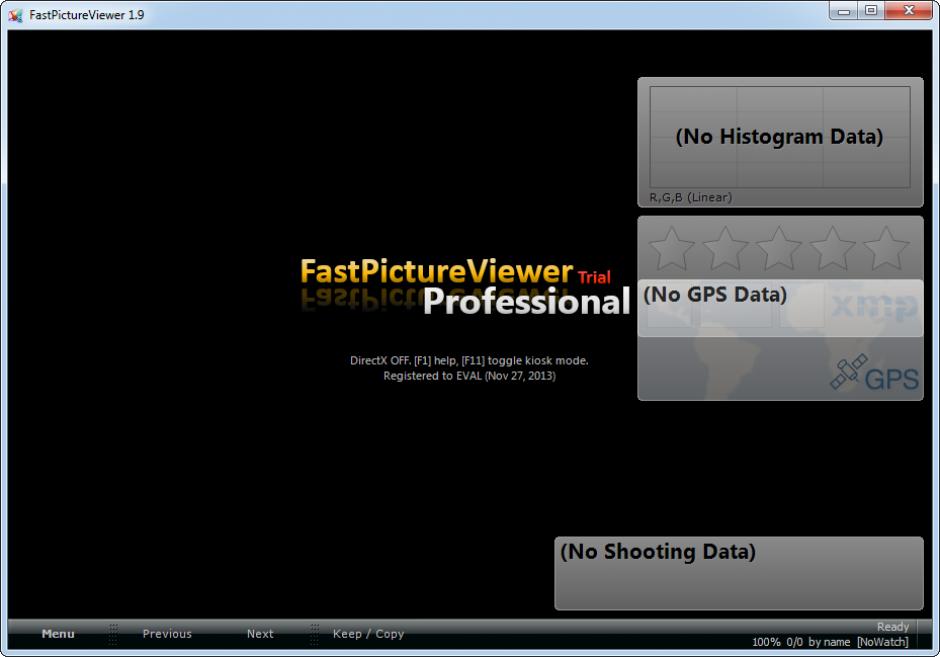
Task: Click the No Shooting Data panel
Action: (739, 573)
